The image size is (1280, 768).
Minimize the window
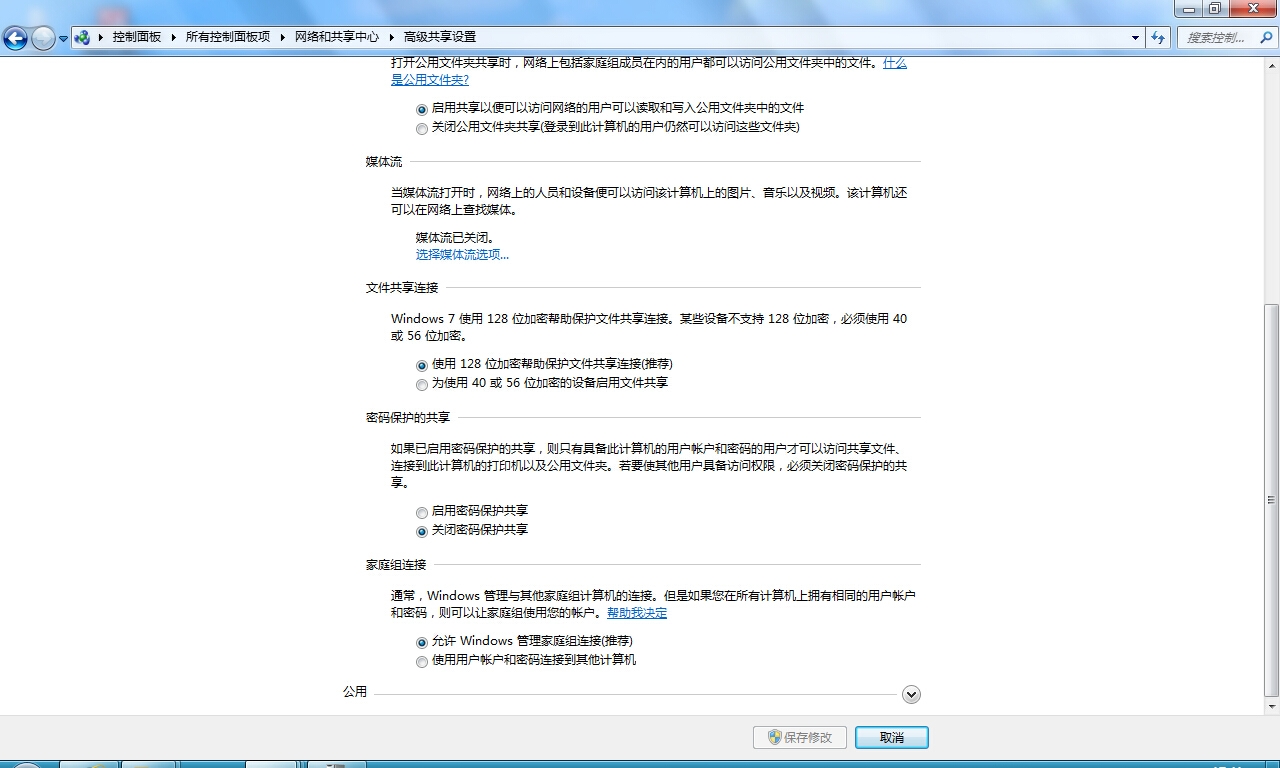pyautogui.click(x=1187, y=8)
